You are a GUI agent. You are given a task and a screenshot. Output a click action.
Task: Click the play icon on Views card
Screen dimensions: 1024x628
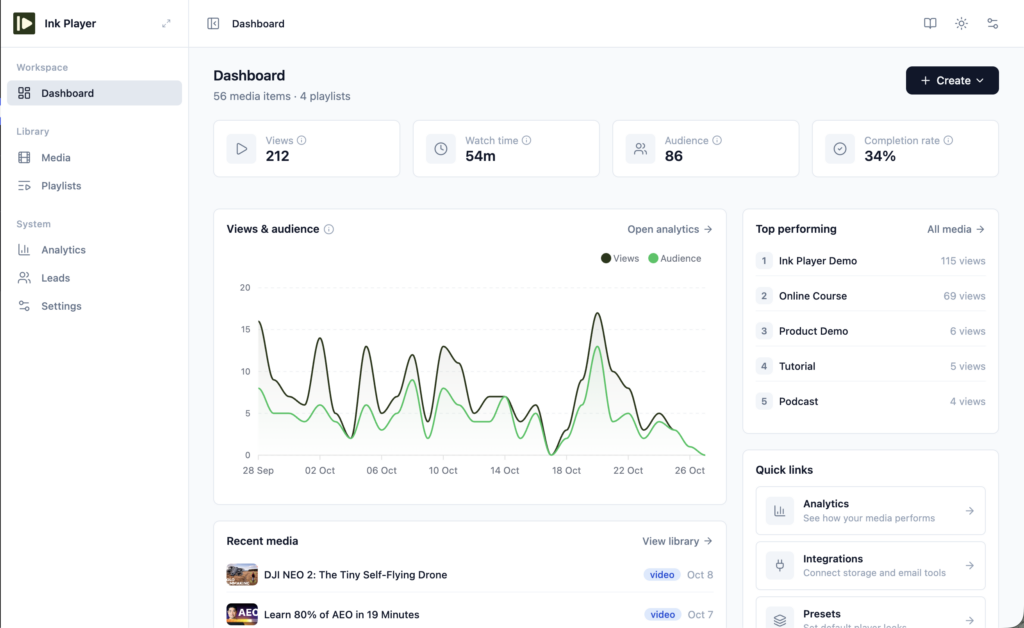click(x=242, y=149)
